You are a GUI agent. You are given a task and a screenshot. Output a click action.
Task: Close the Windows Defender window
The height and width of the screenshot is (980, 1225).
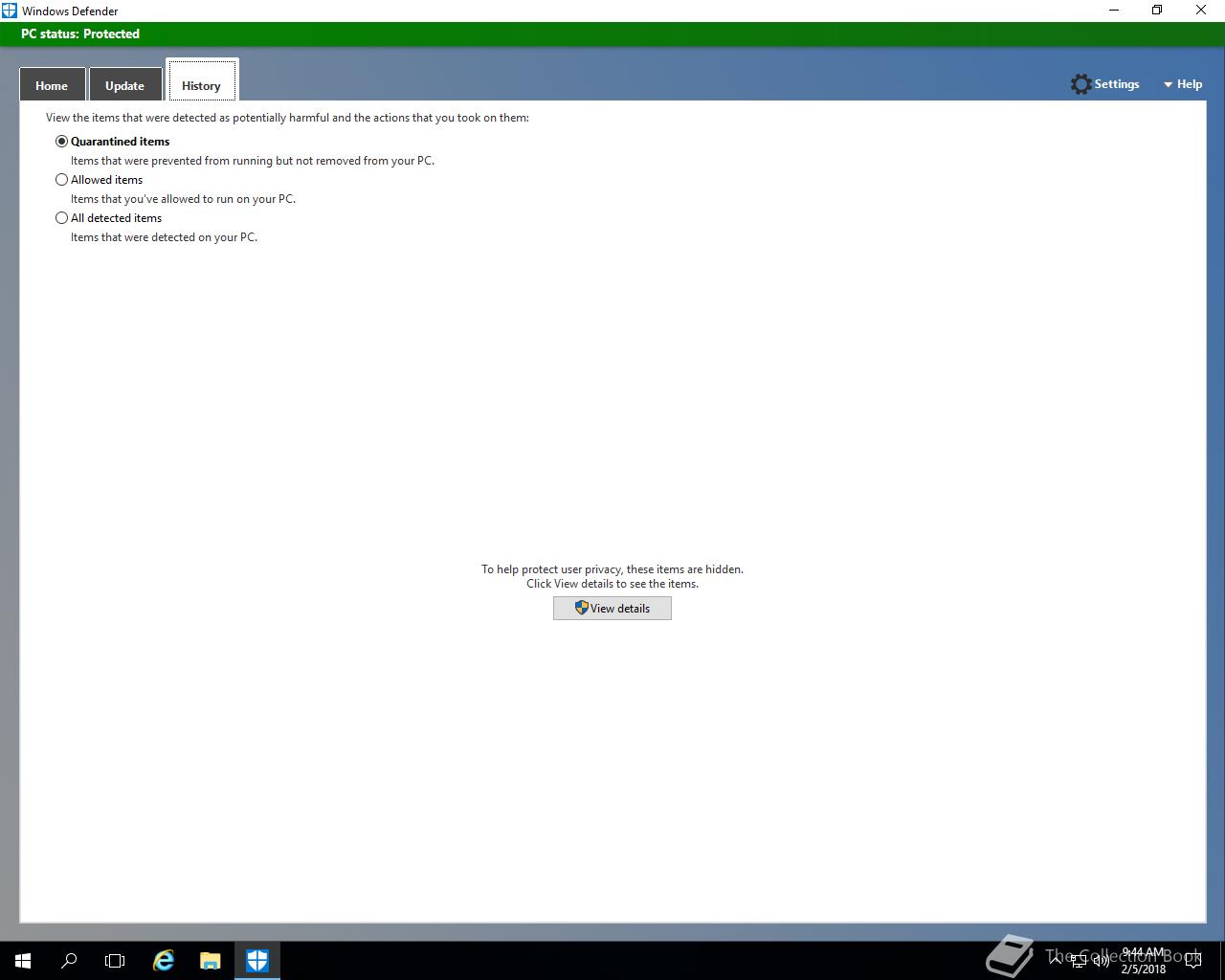pos(1202,11)
